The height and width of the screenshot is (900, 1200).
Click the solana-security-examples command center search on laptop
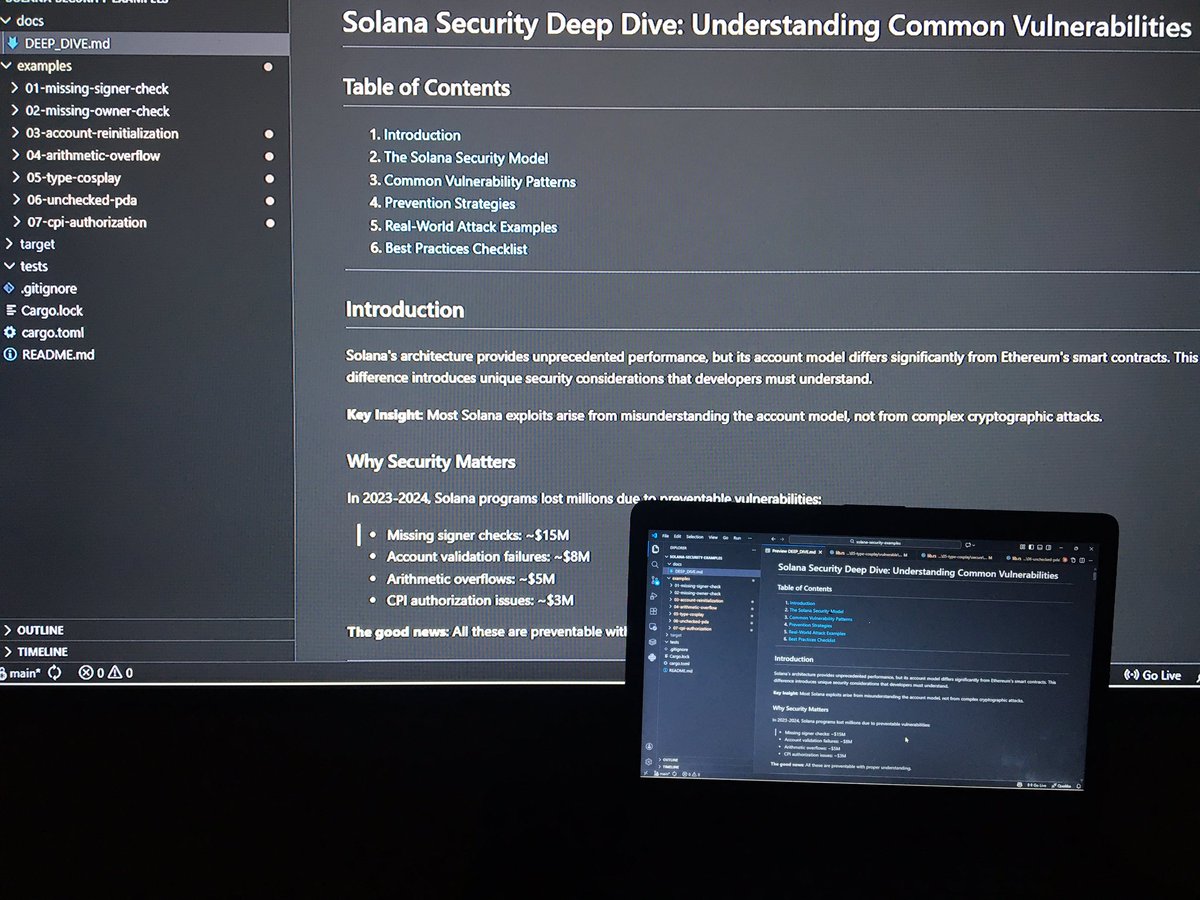(875, 543)
